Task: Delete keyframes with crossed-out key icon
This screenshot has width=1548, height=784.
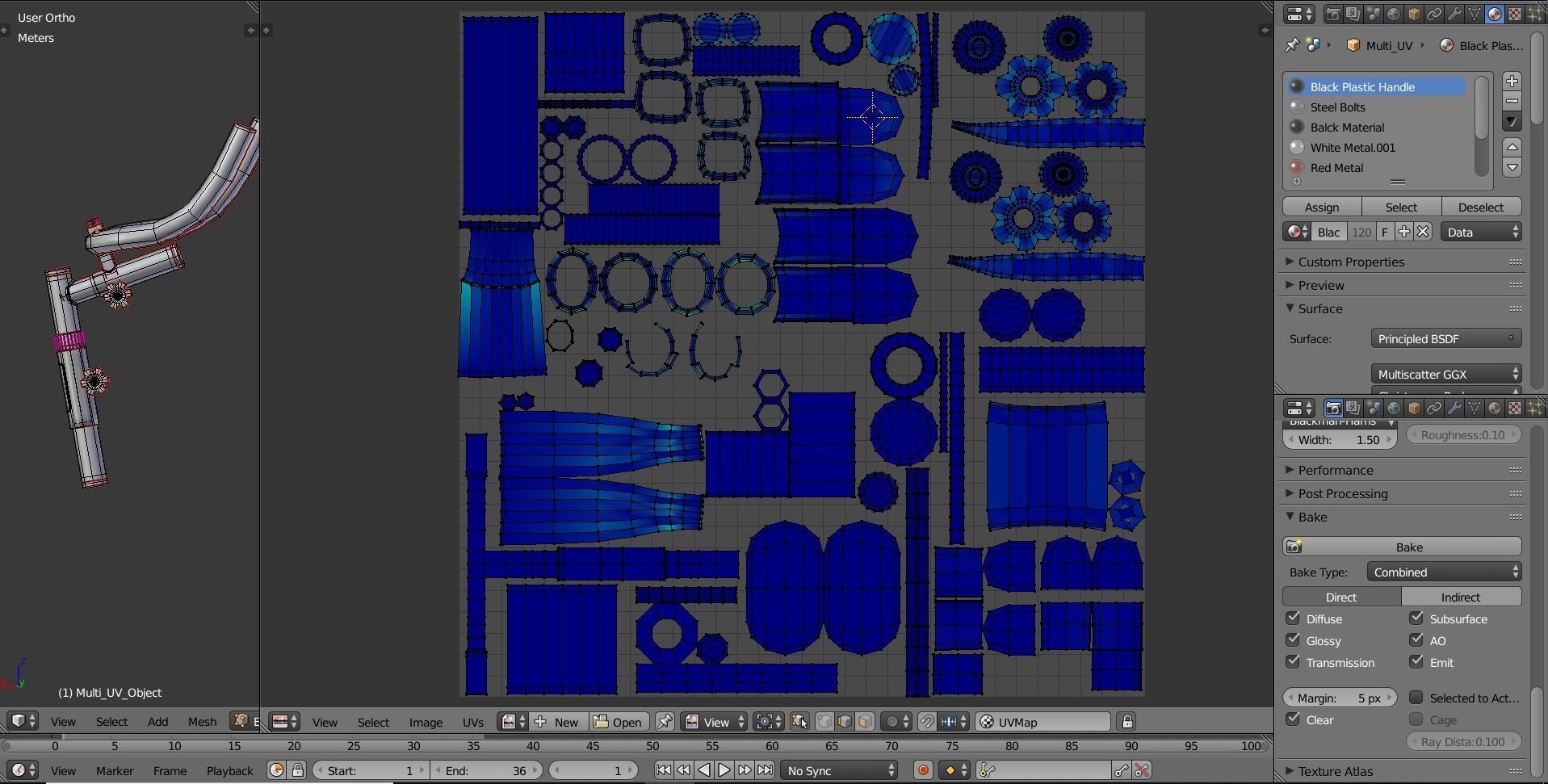Action: 1142,770
